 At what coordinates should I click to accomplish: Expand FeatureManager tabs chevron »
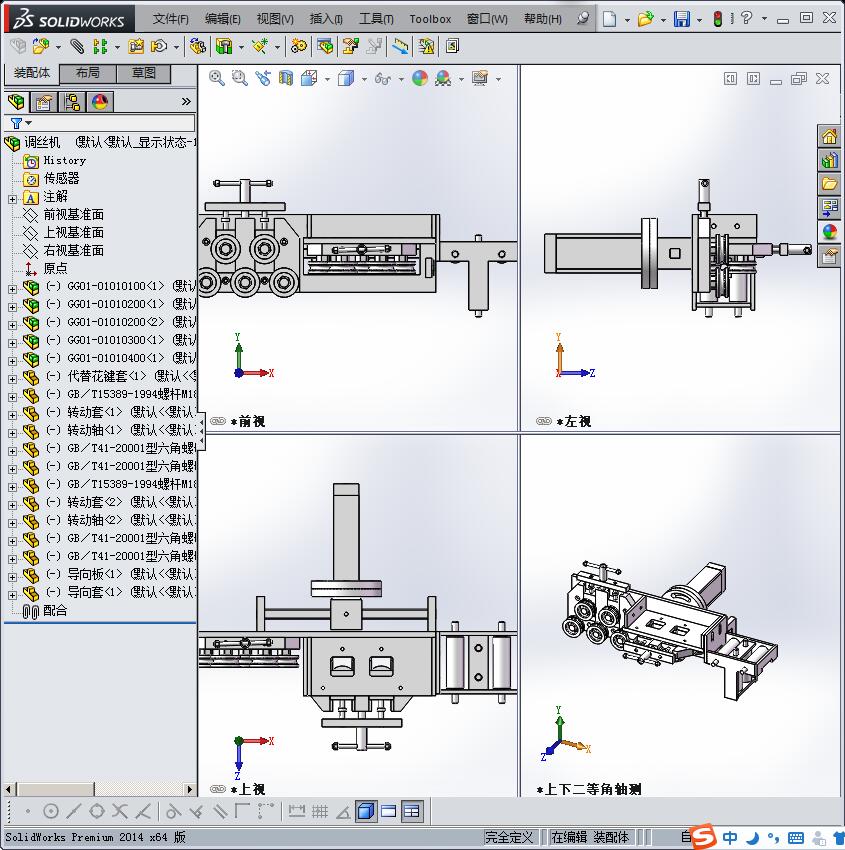tap(186, 101)
